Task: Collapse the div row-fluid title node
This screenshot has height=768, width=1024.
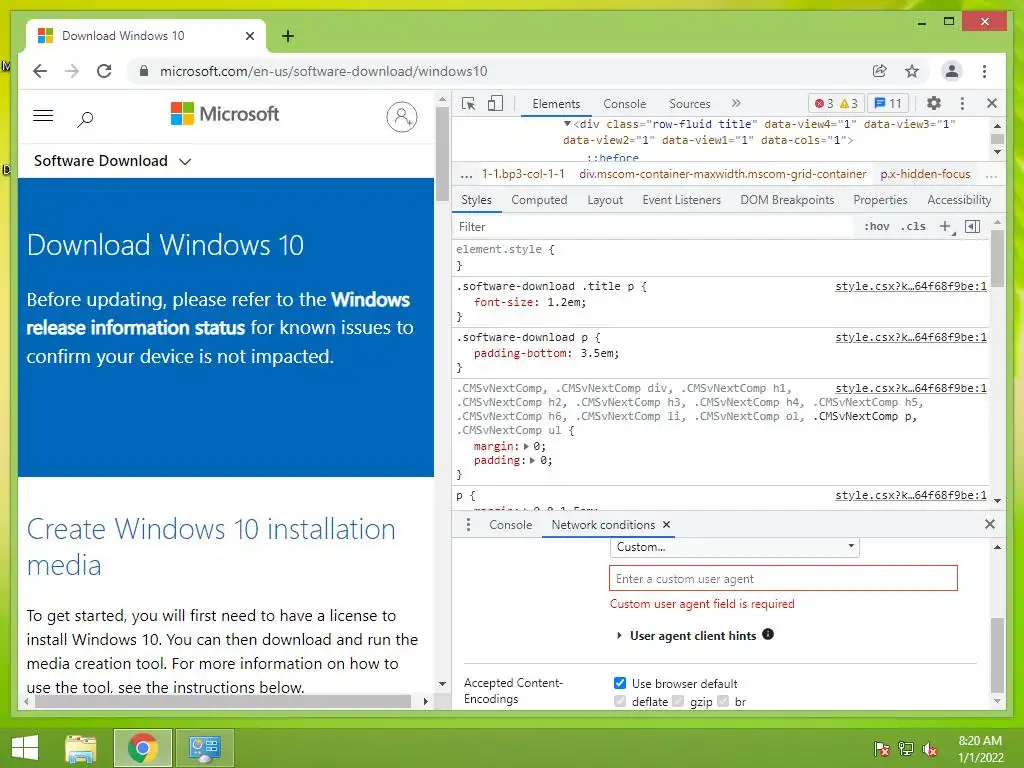Action: pyautogui.click(x=567, y=123)
